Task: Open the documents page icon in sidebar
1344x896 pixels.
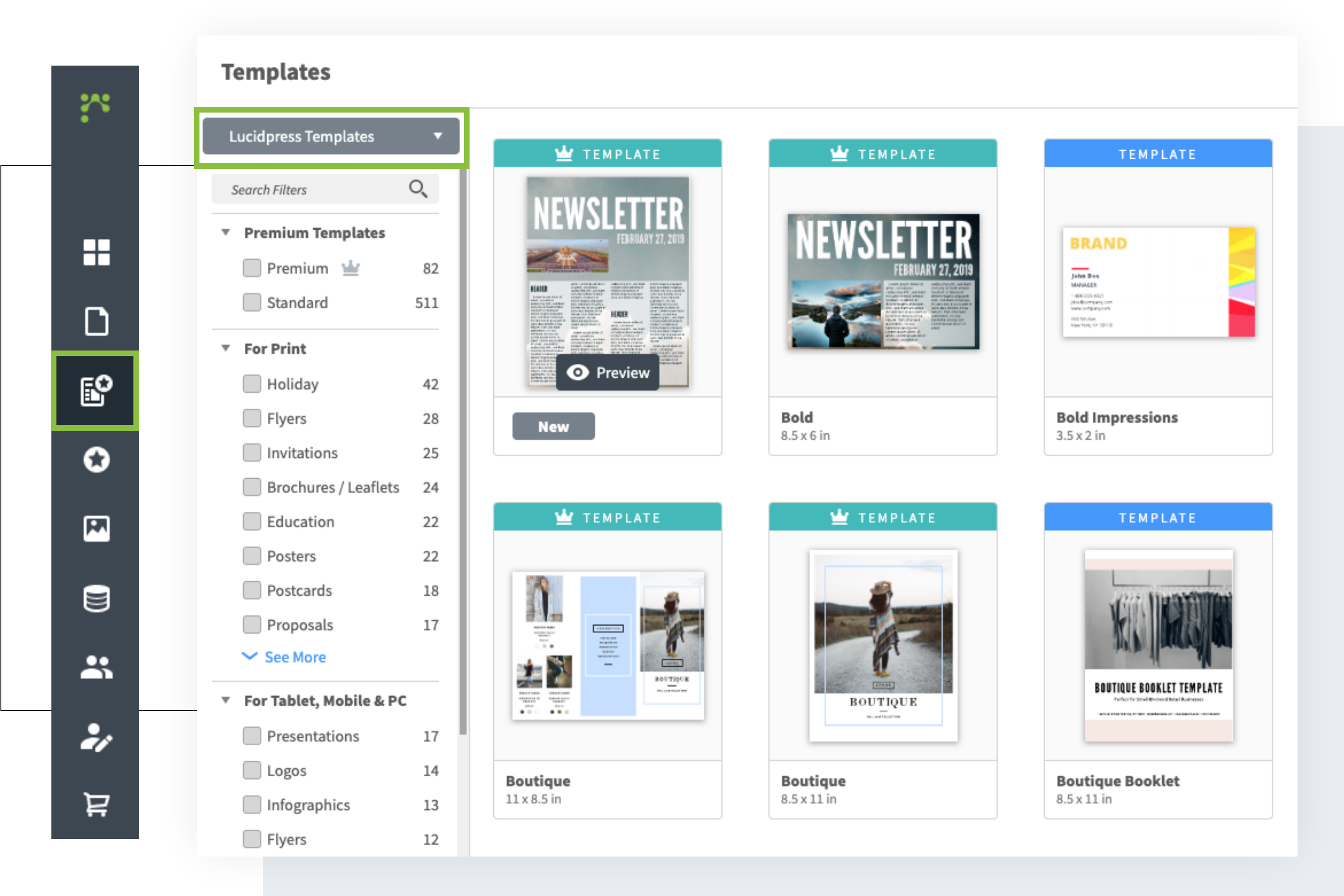Action: pos(96,321)
